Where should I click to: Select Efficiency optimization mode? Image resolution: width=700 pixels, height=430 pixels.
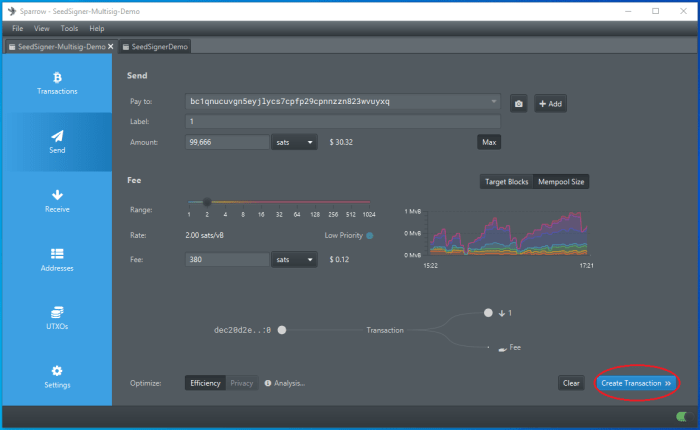(205, 383)
